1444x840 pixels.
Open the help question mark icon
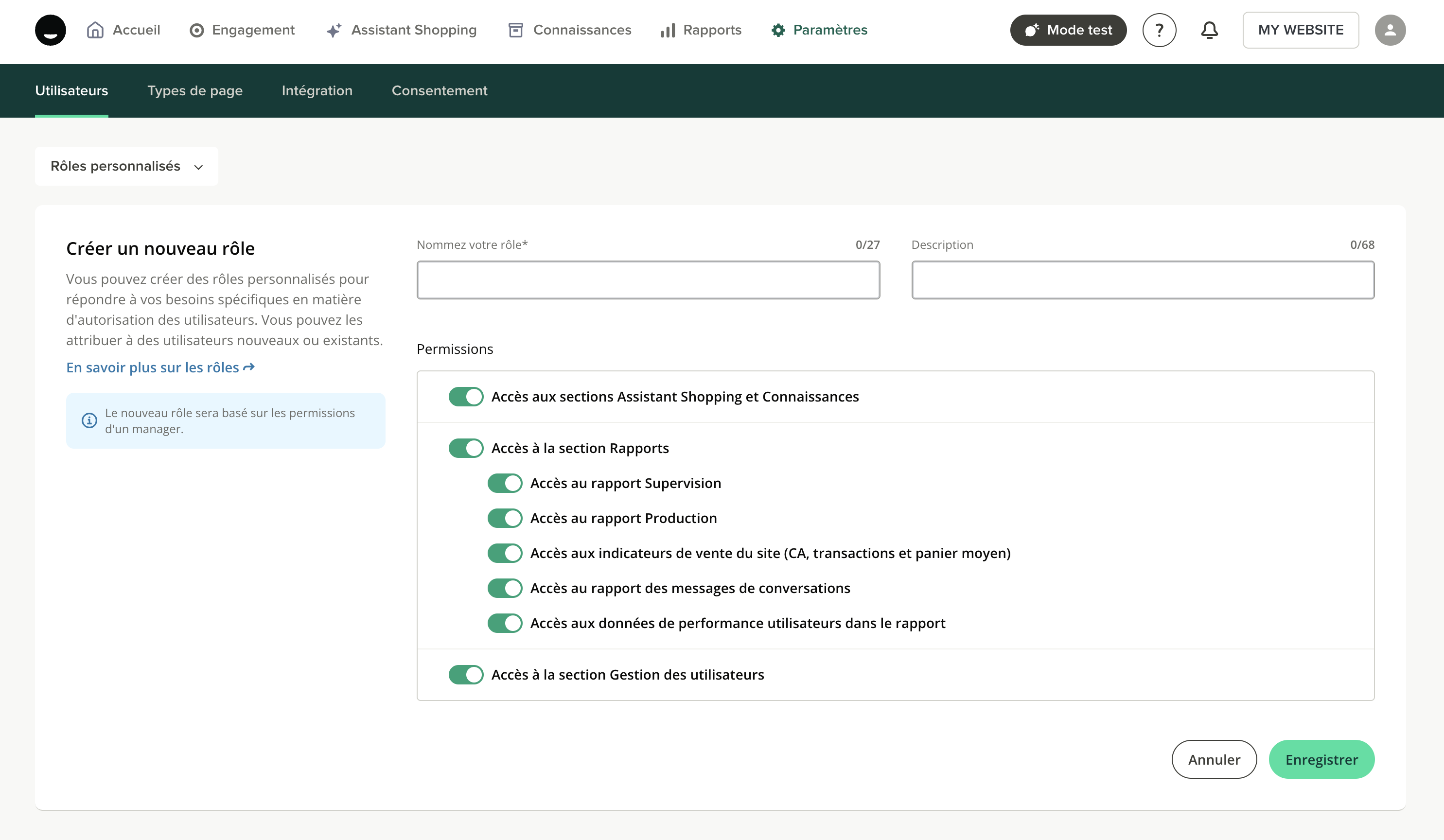tap(1159, 30)
